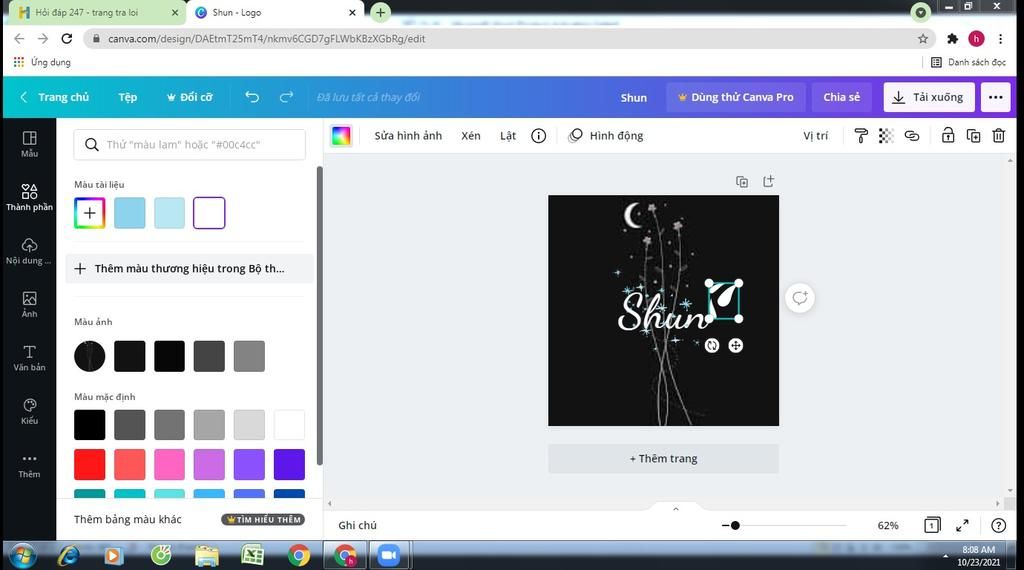Click the copy style paint roller icon

[861, 136]
